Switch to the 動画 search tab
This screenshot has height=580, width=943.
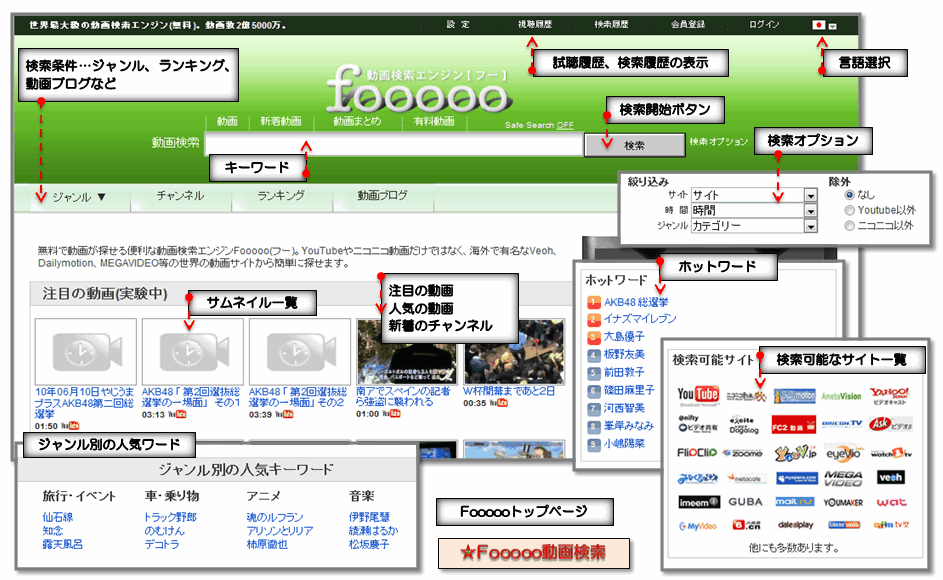pyautogui.click(x=227, y=121)
